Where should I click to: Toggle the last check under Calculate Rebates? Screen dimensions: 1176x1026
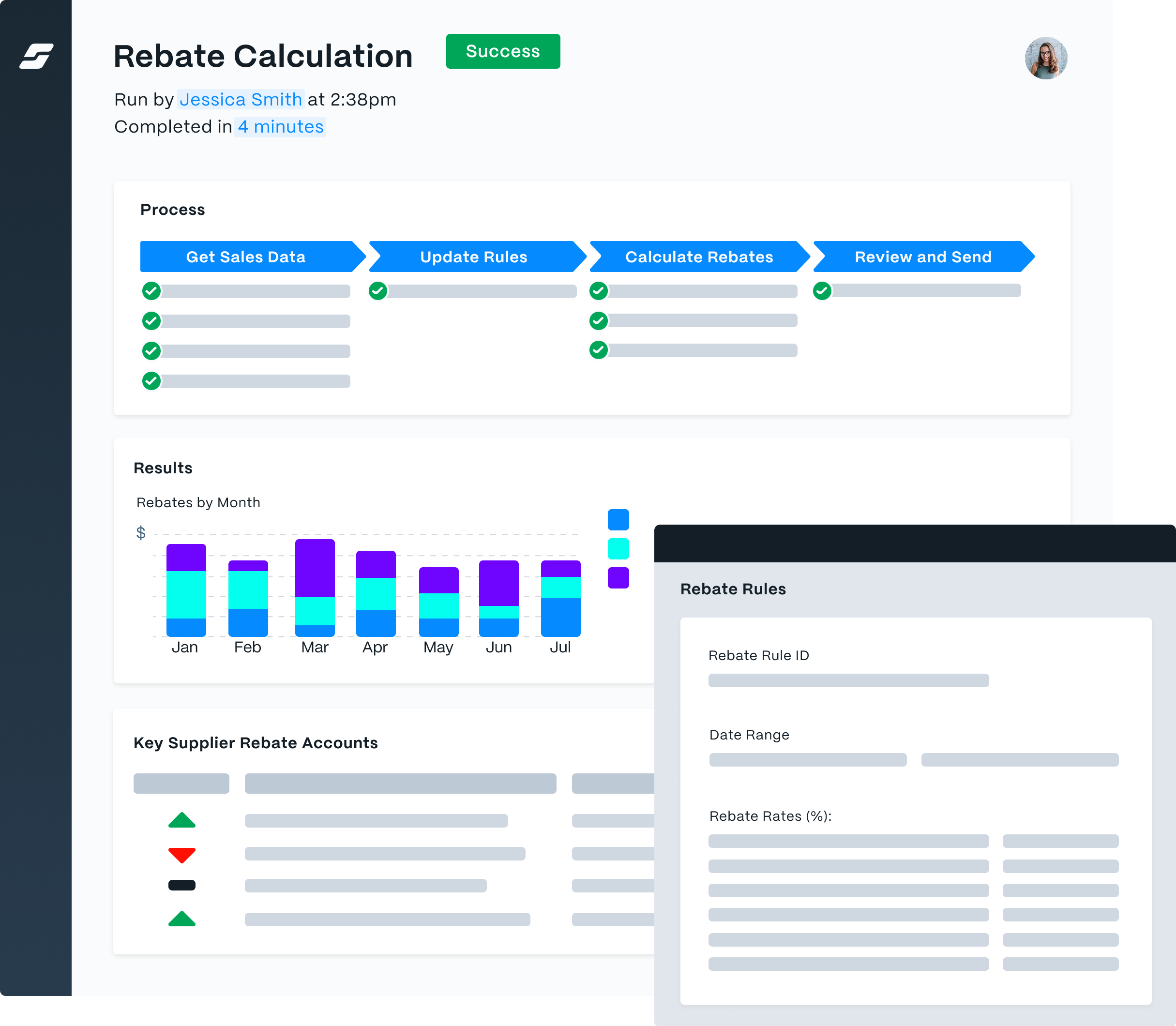(x=598, y=350)
